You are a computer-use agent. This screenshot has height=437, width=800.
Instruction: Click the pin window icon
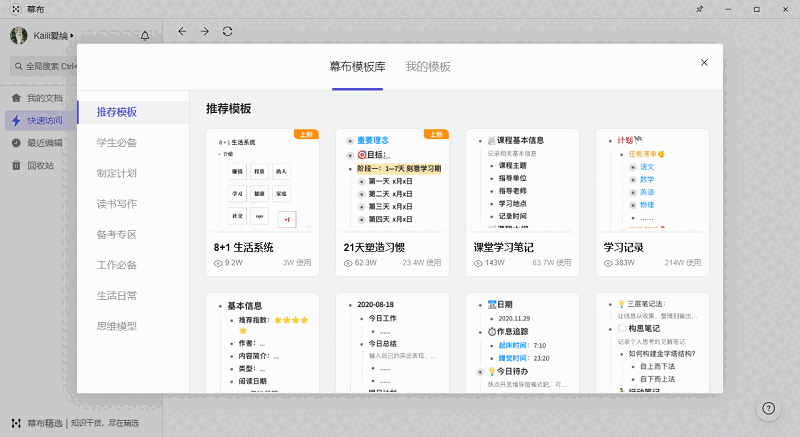coord(699,9)
